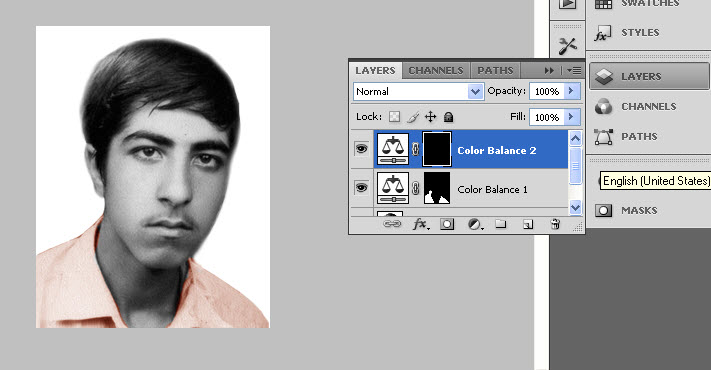Hide the Color Balance 1 layer

pos(361,187)
